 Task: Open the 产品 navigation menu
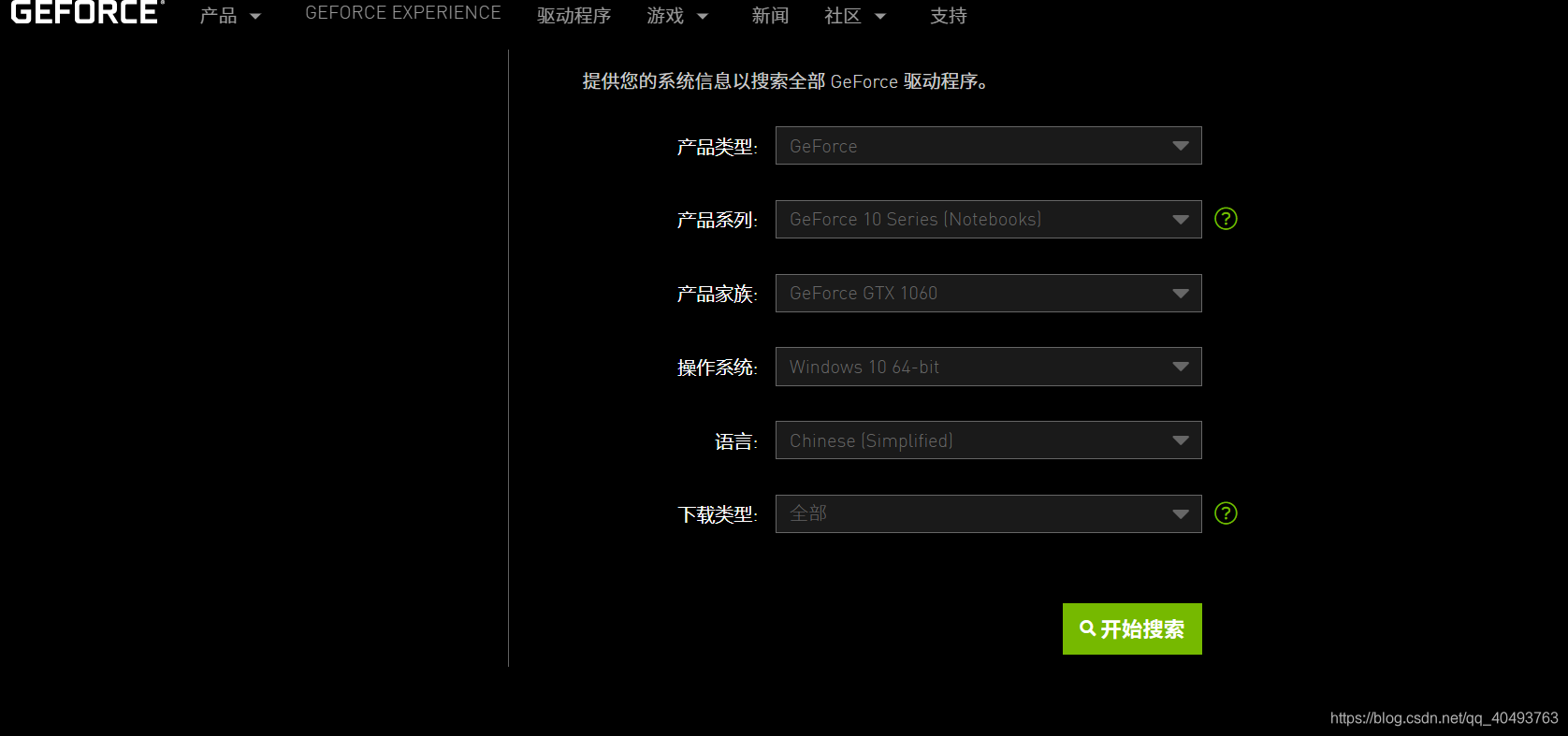pos(230,16)
